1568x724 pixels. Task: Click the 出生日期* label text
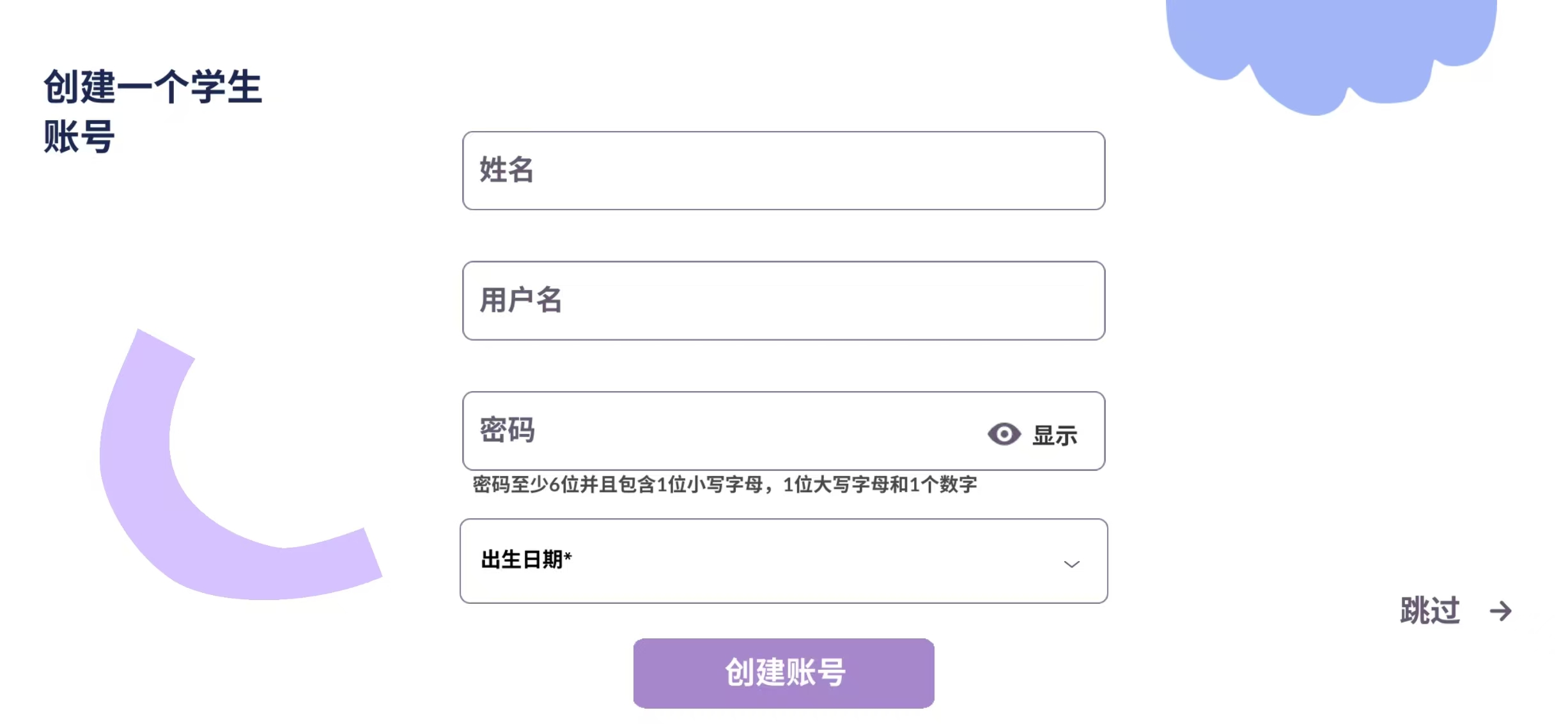click(x=522, y=560)
